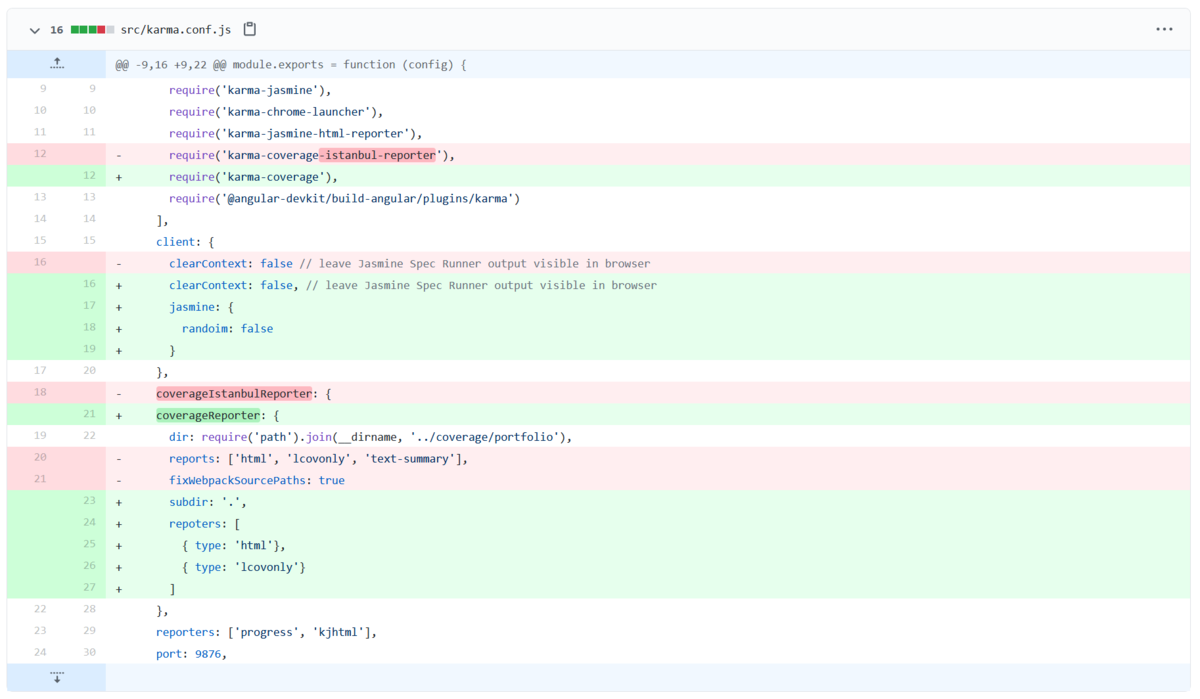
Task: Click the added "{ type: 'html'}," line
Action: tap(648, 546)
